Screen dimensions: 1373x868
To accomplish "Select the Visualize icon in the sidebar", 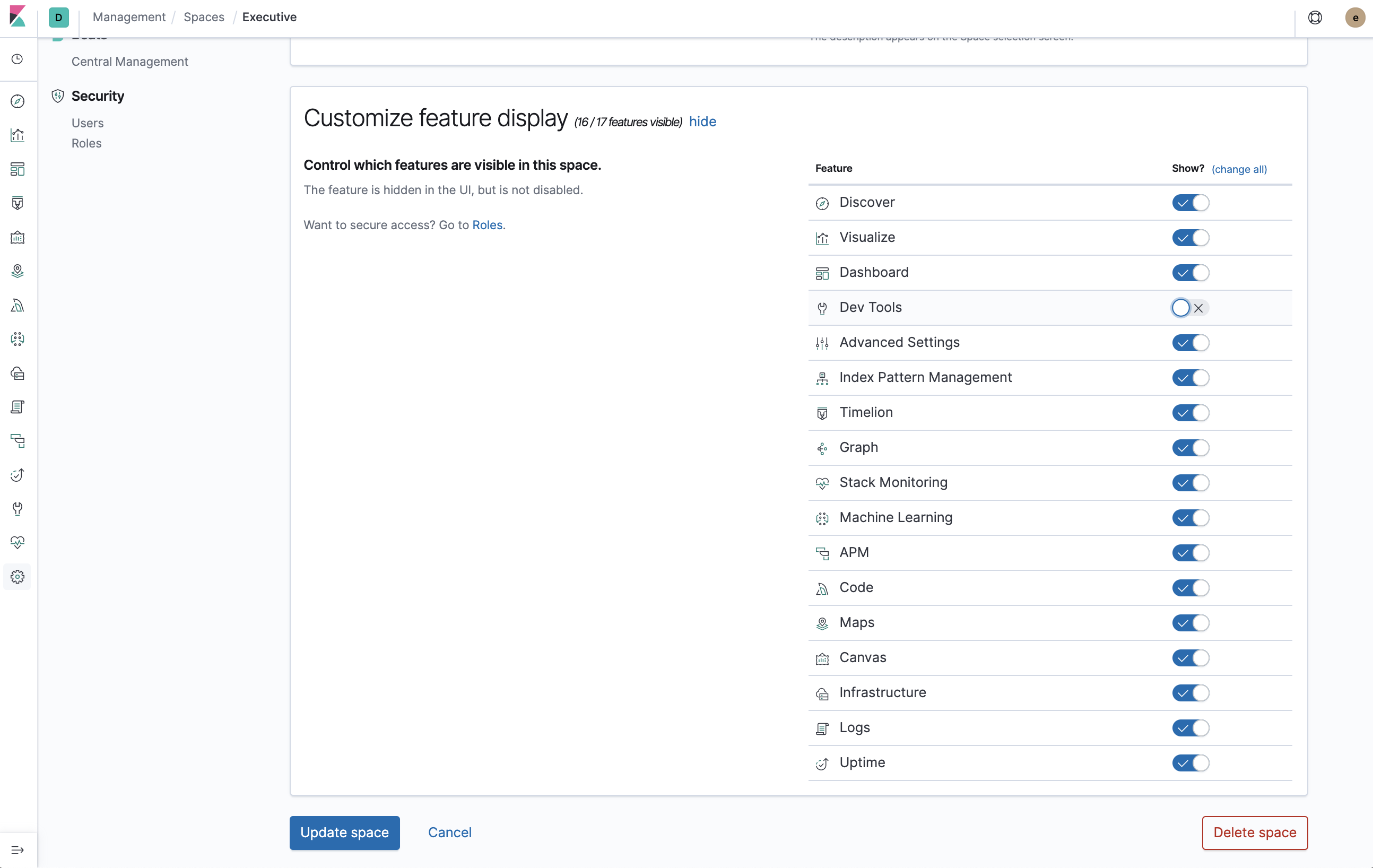I will (x=17, y=135).
